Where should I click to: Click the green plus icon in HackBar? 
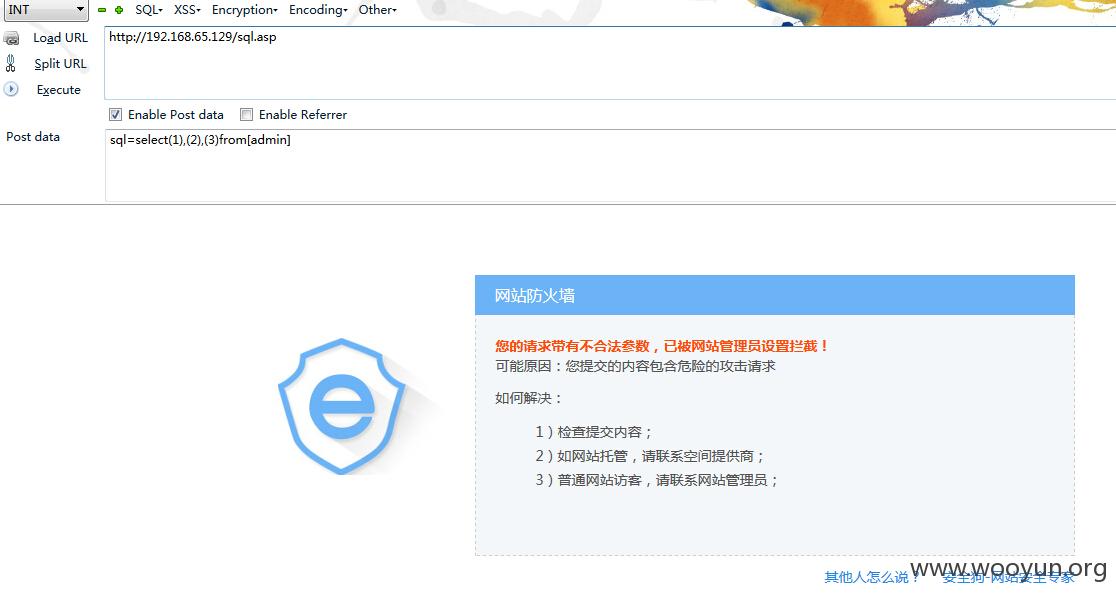[119, 10]
